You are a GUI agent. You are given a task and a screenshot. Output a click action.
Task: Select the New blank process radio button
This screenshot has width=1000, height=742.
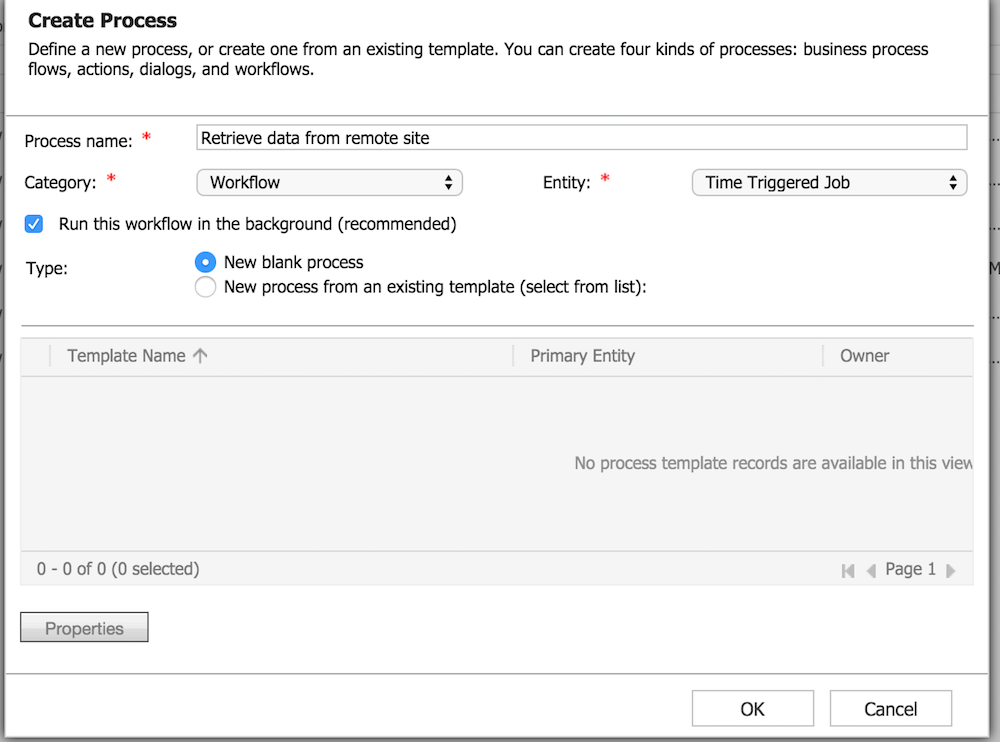point(205,262)
